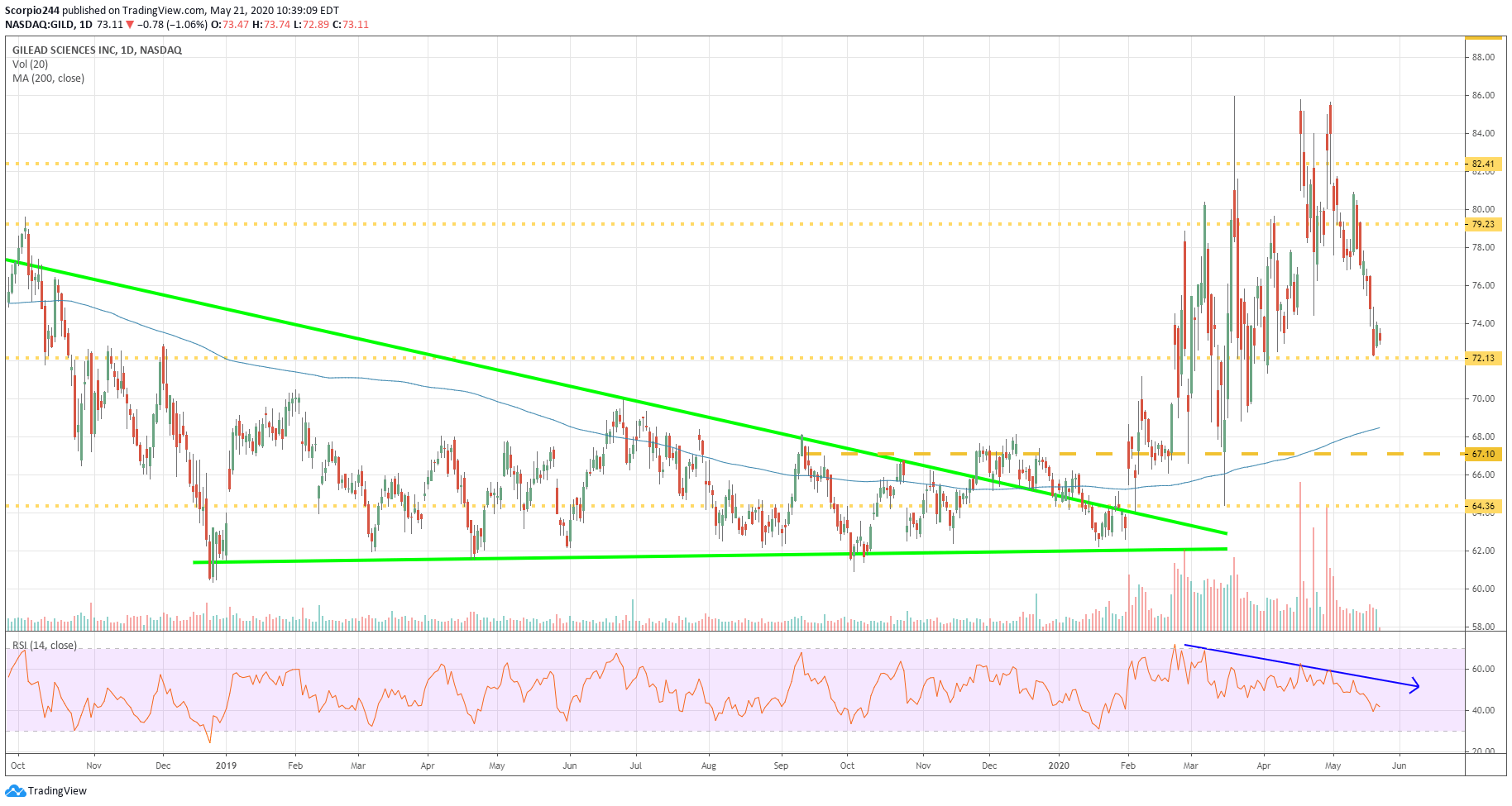Click the TradingView logo icon
Image resolution: width=1512 pixels, height=806 pixels.
click(15, 791)
